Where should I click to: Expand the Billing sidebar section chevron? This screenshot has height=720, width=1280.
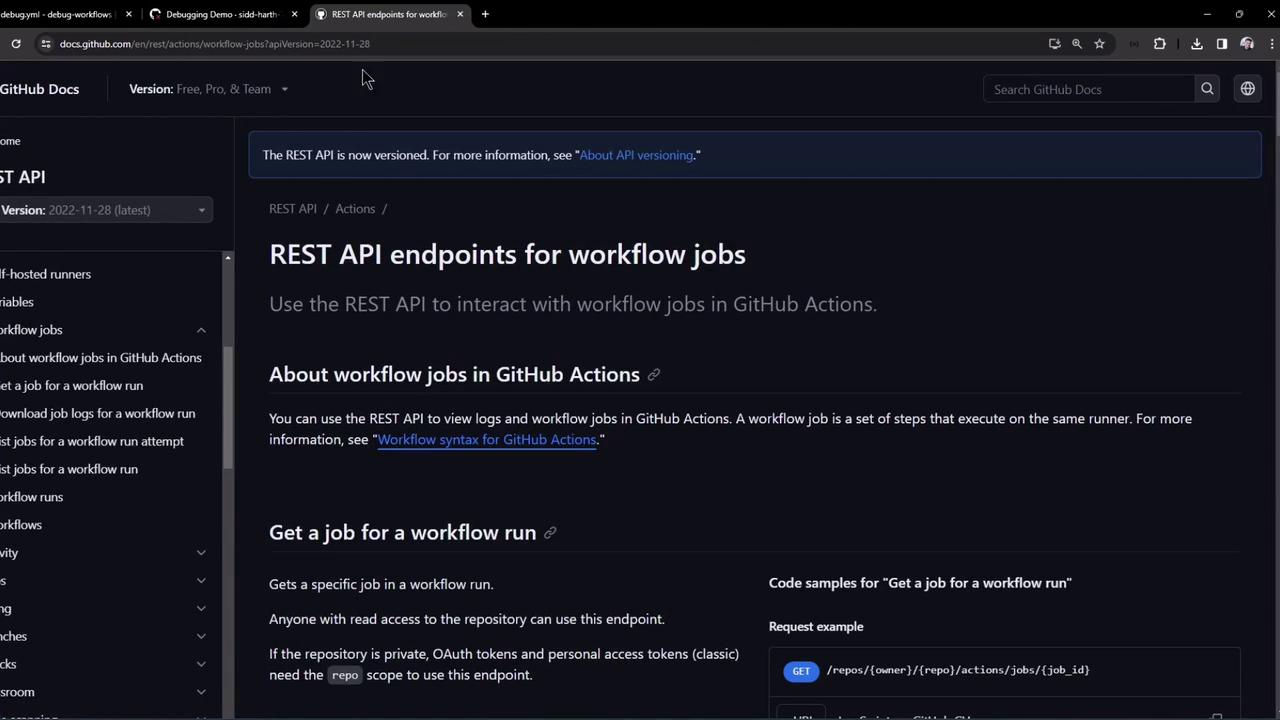click(201, 609)
